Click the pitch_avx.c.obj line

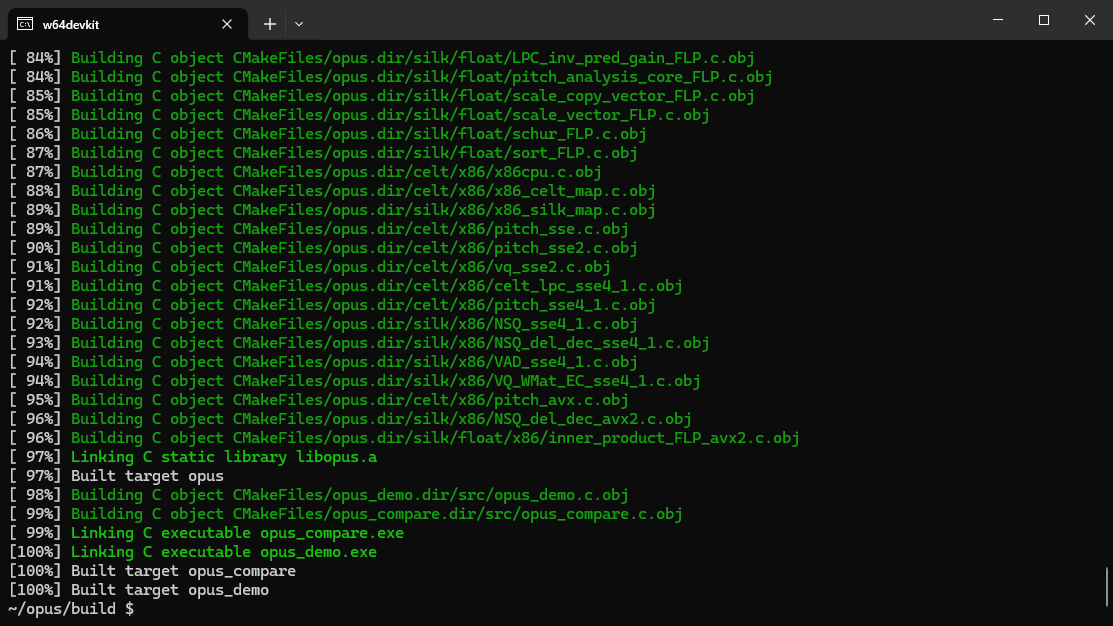[319, 400]
